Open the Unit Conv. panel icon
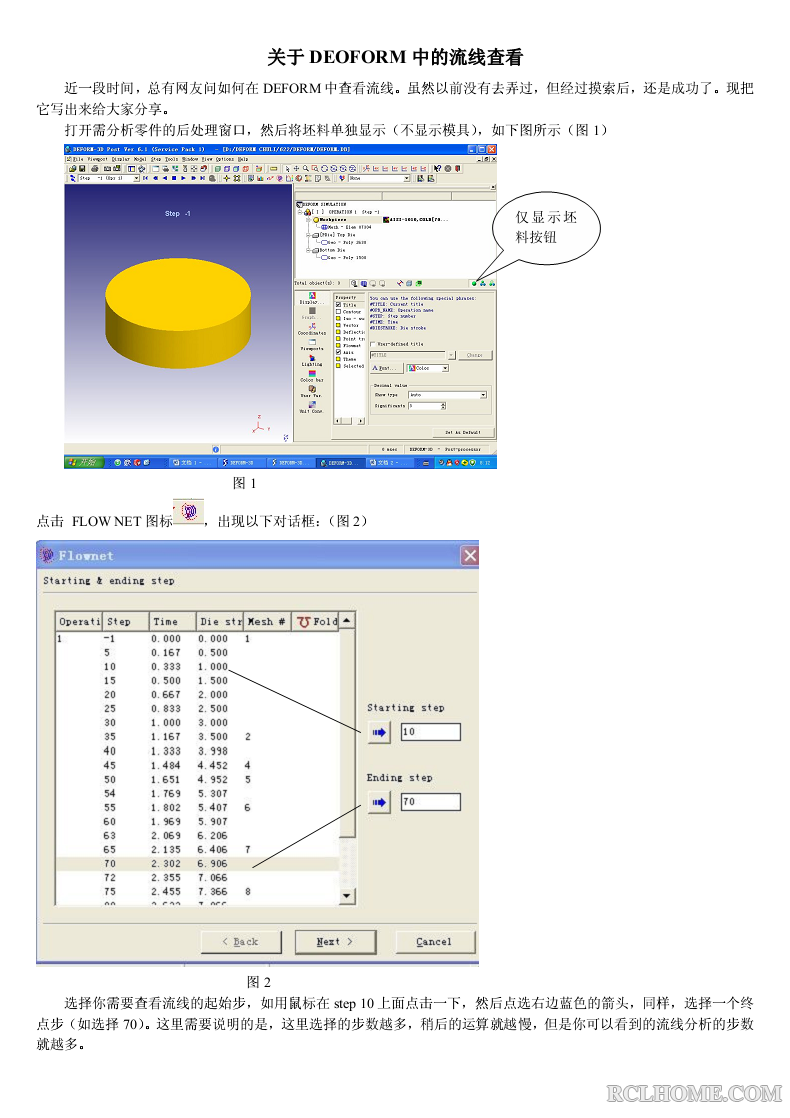Viewport: 790px width, 1118px height. [x=312, y=406]
